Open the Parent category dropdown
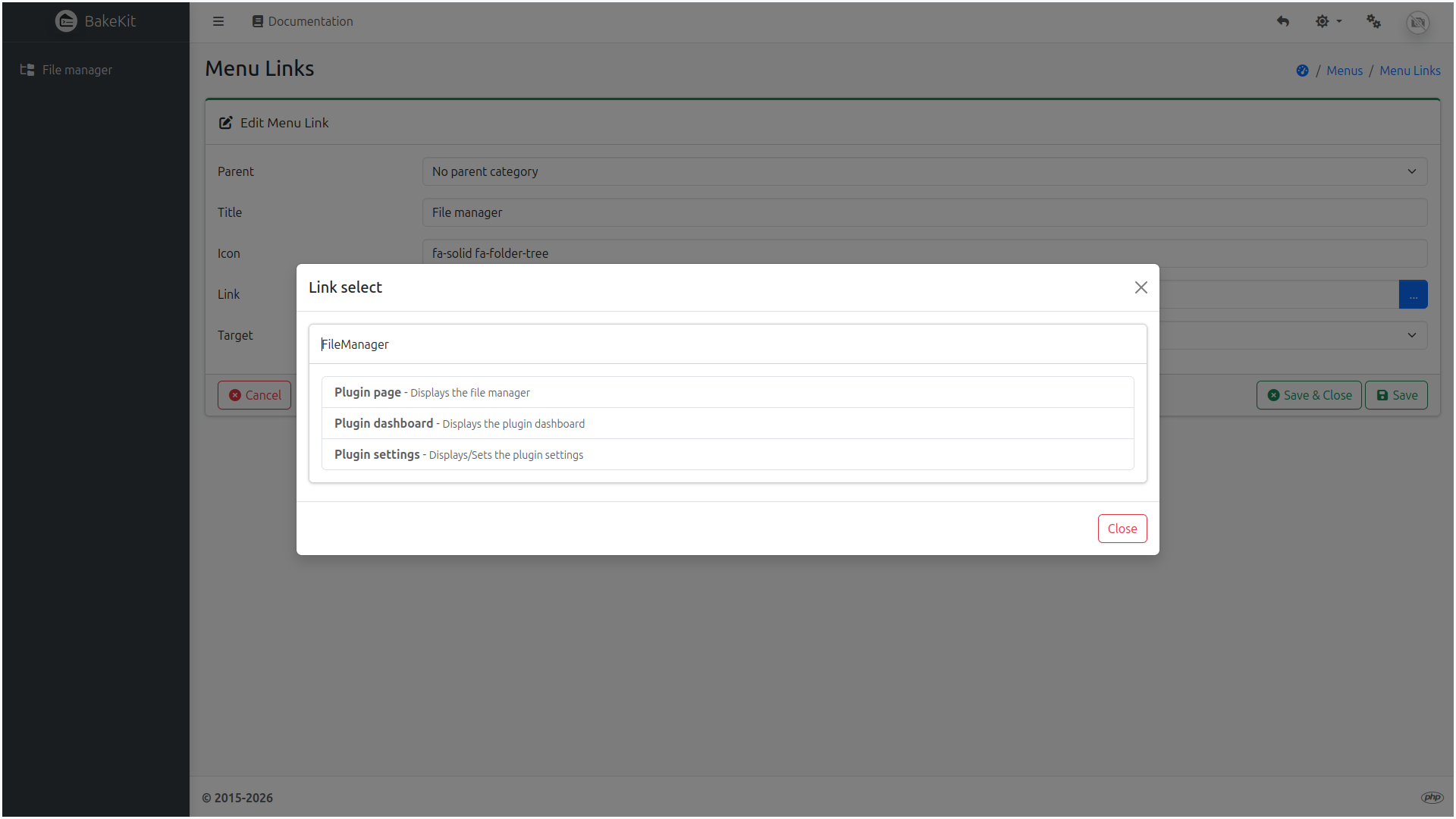Screen dimensions: 1456x819 click(x=924, y=171)
